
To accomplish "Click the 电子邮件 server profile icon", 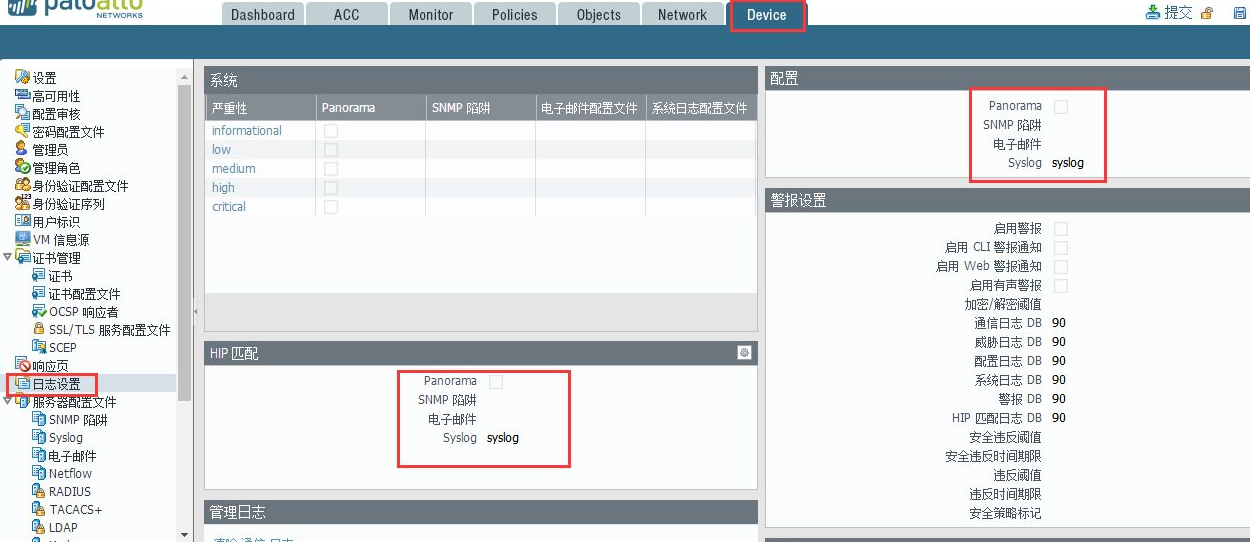I will 39,455.
